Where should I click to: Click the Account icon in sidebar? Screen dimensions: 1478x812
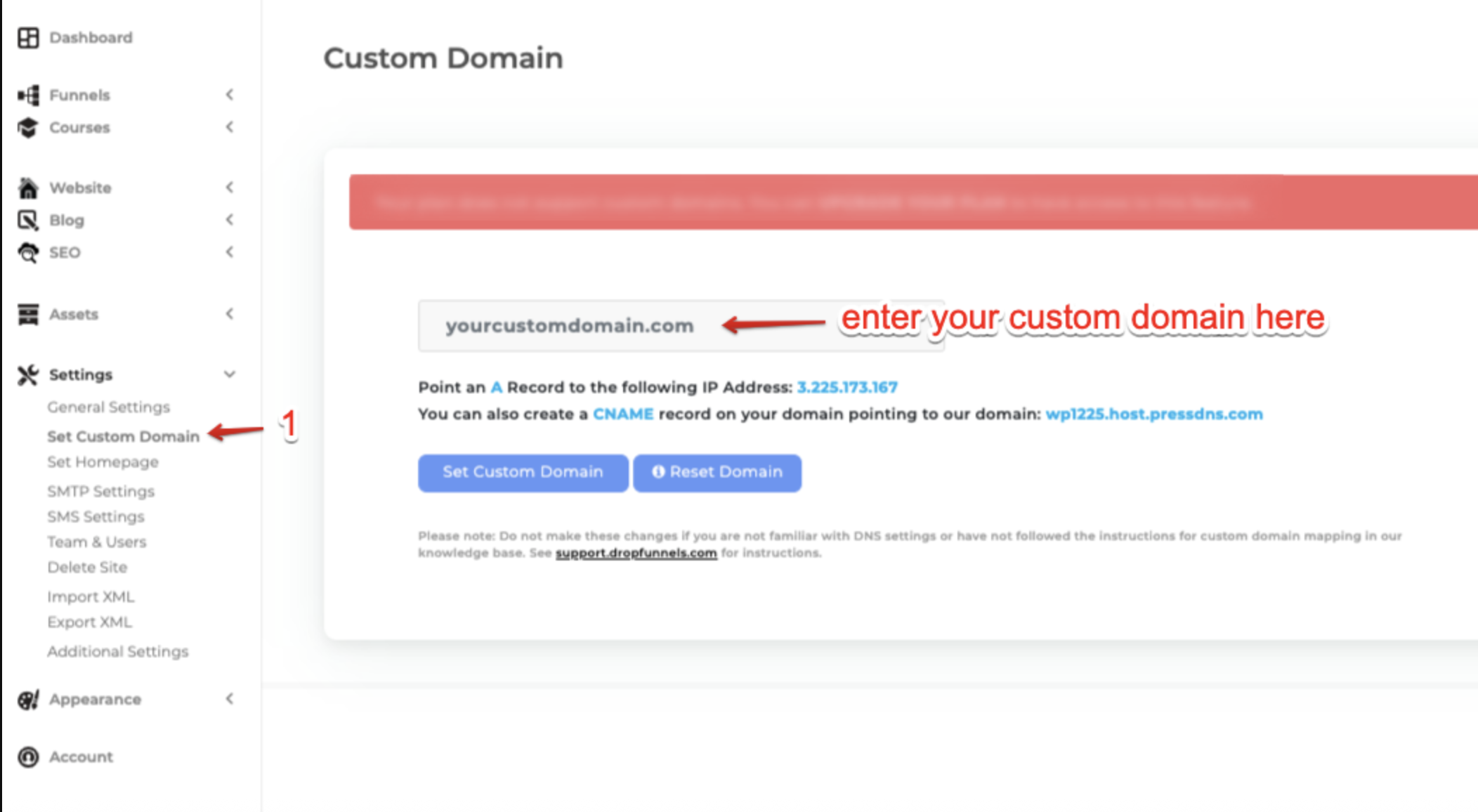click(28, 757)
